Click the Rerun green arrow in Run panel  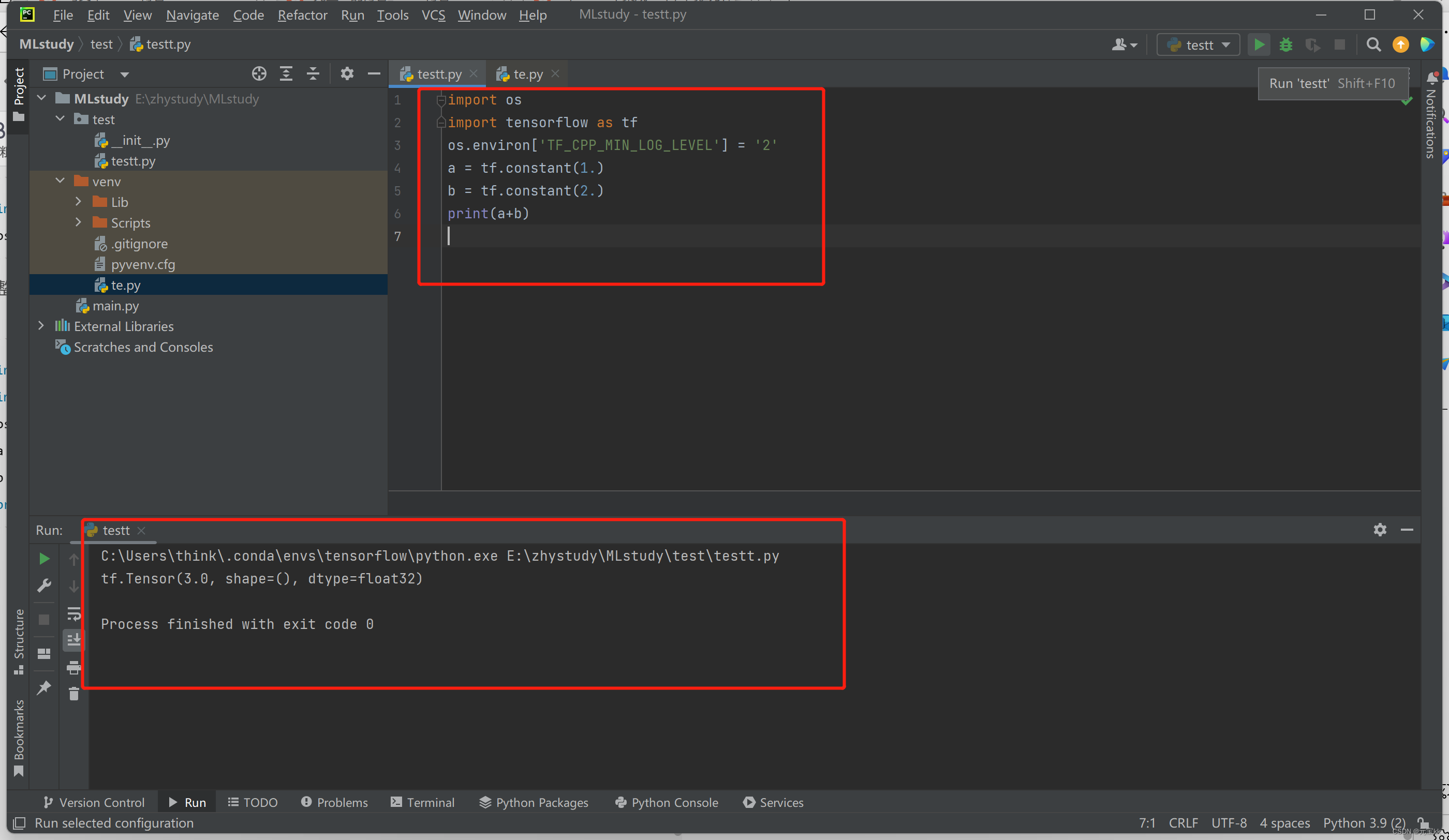point(43,559)
